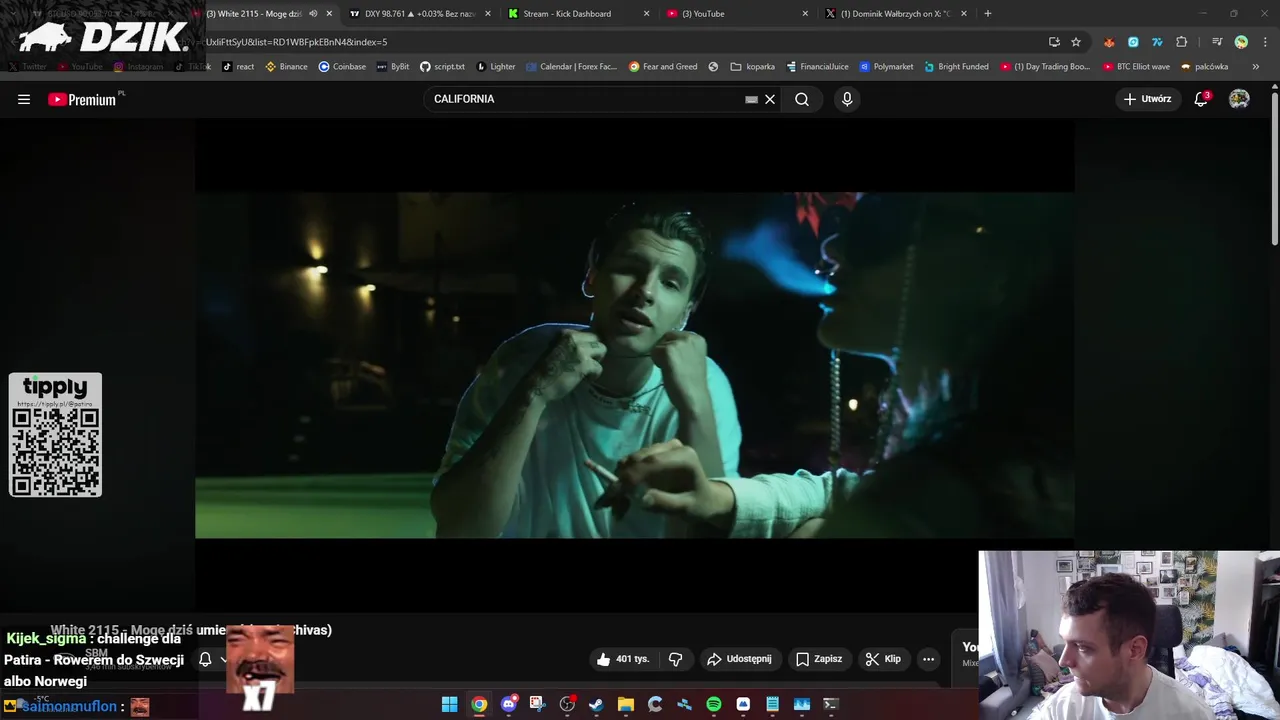The width and height of the screenshot is (1280, 720).
Task: Bookmark this page with star icon
Action: [1076, 42]
